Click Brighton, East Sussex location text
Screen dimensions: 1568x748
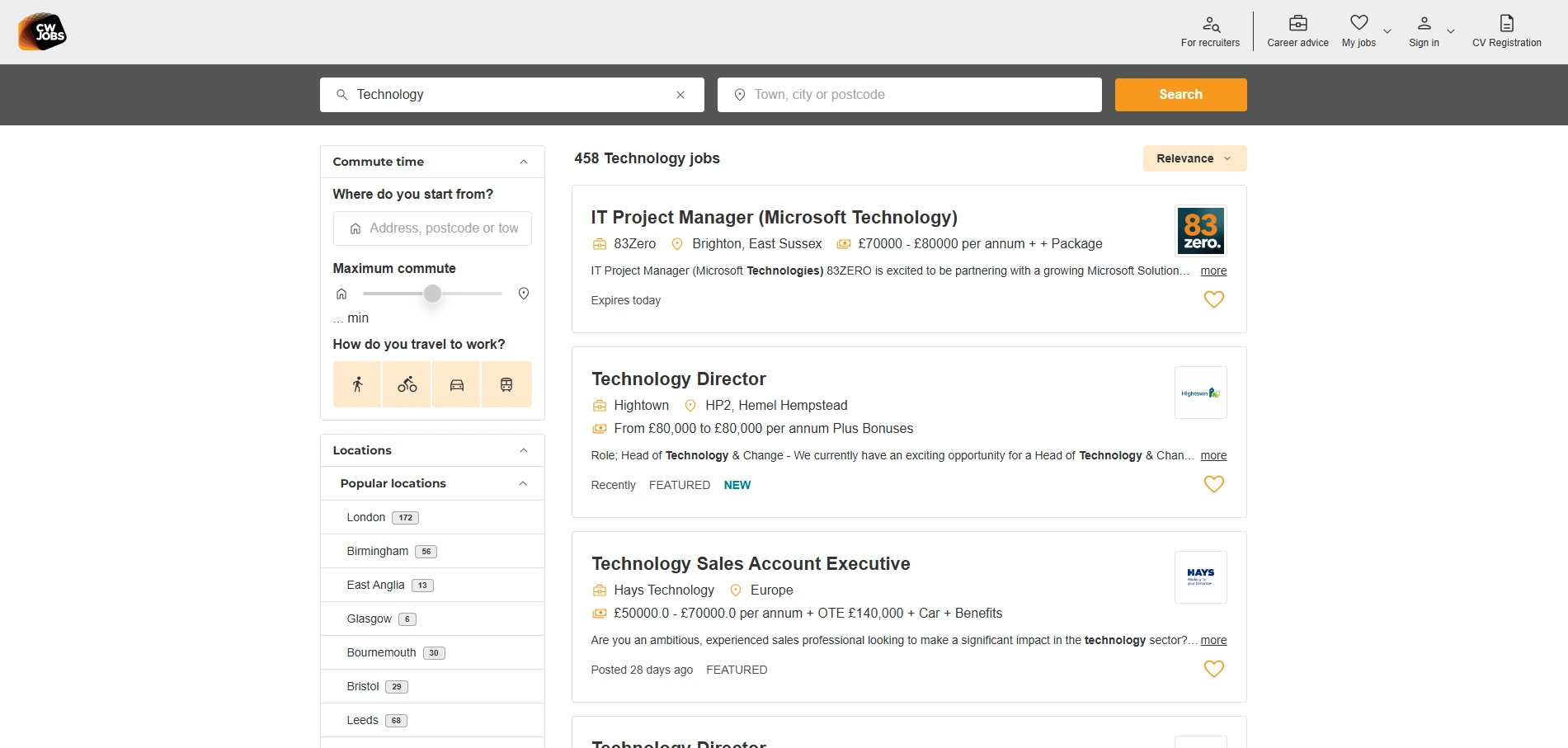757,244
